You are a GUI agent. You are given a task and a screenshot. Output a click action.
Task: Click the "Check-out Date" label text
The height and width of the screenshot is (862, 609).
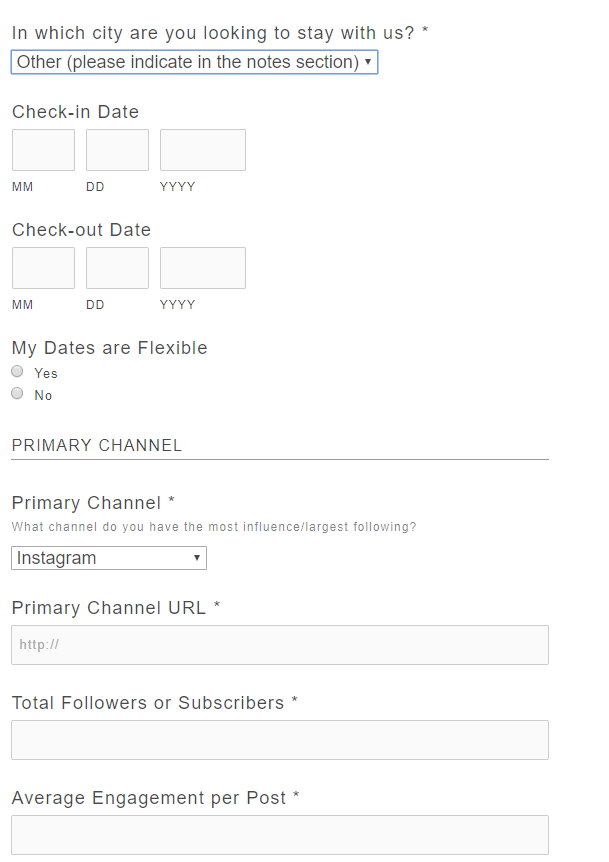pos(81,230)
